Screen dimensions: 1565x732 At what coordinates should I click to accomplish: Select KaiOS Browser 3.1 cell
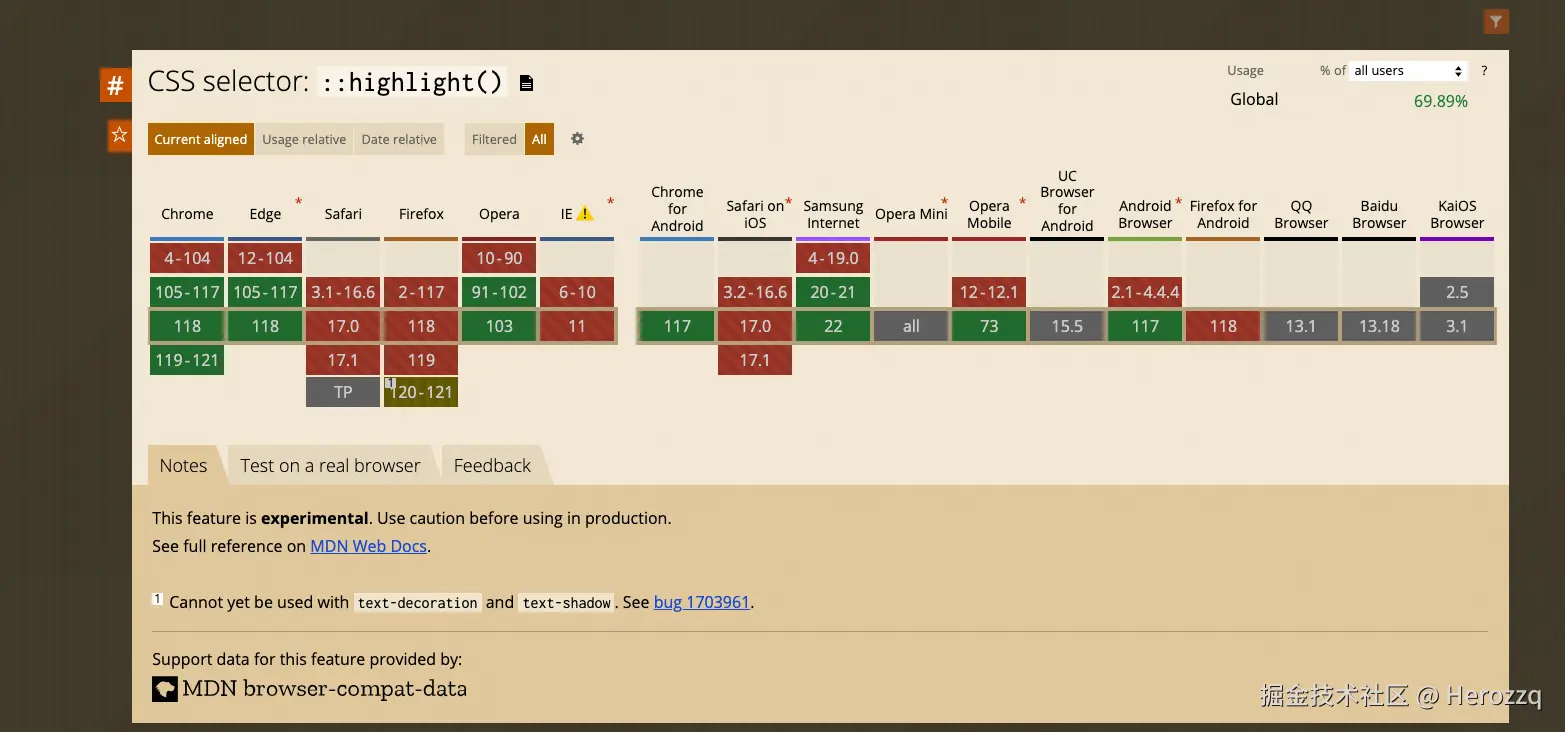[x=1457, y=326]
